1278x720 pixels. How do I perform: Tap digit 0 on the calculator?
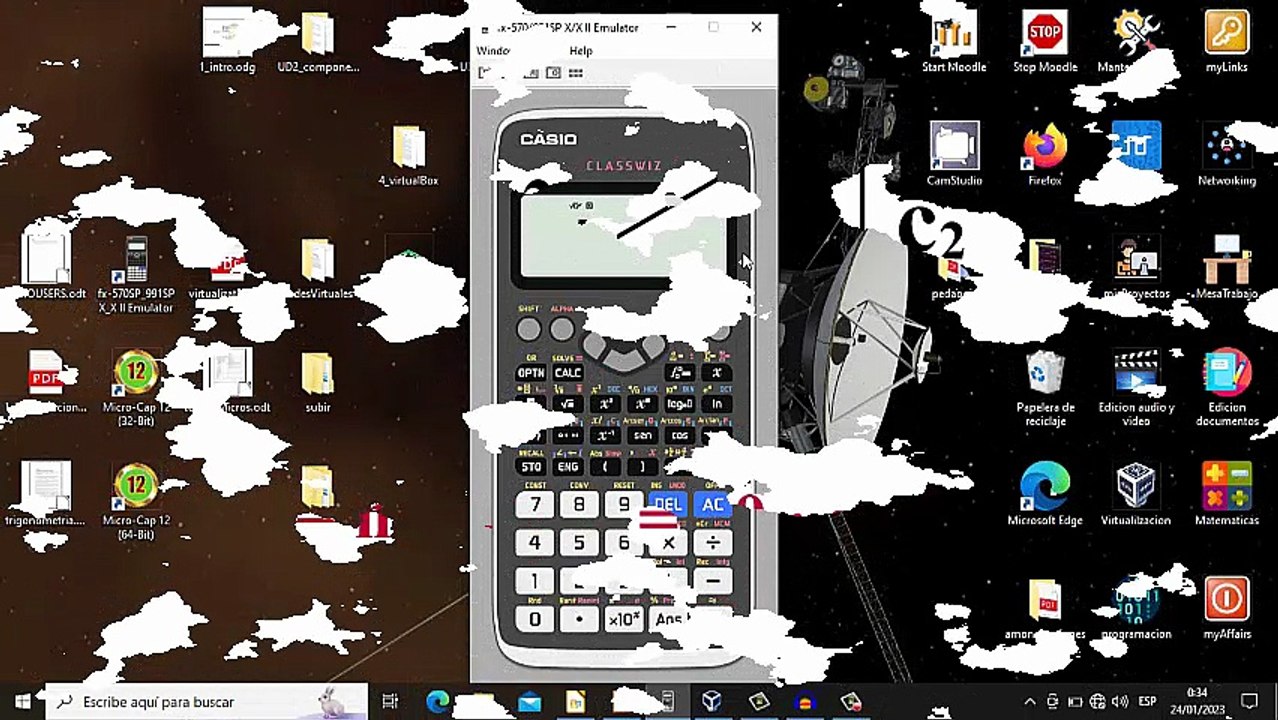point(535,620)
